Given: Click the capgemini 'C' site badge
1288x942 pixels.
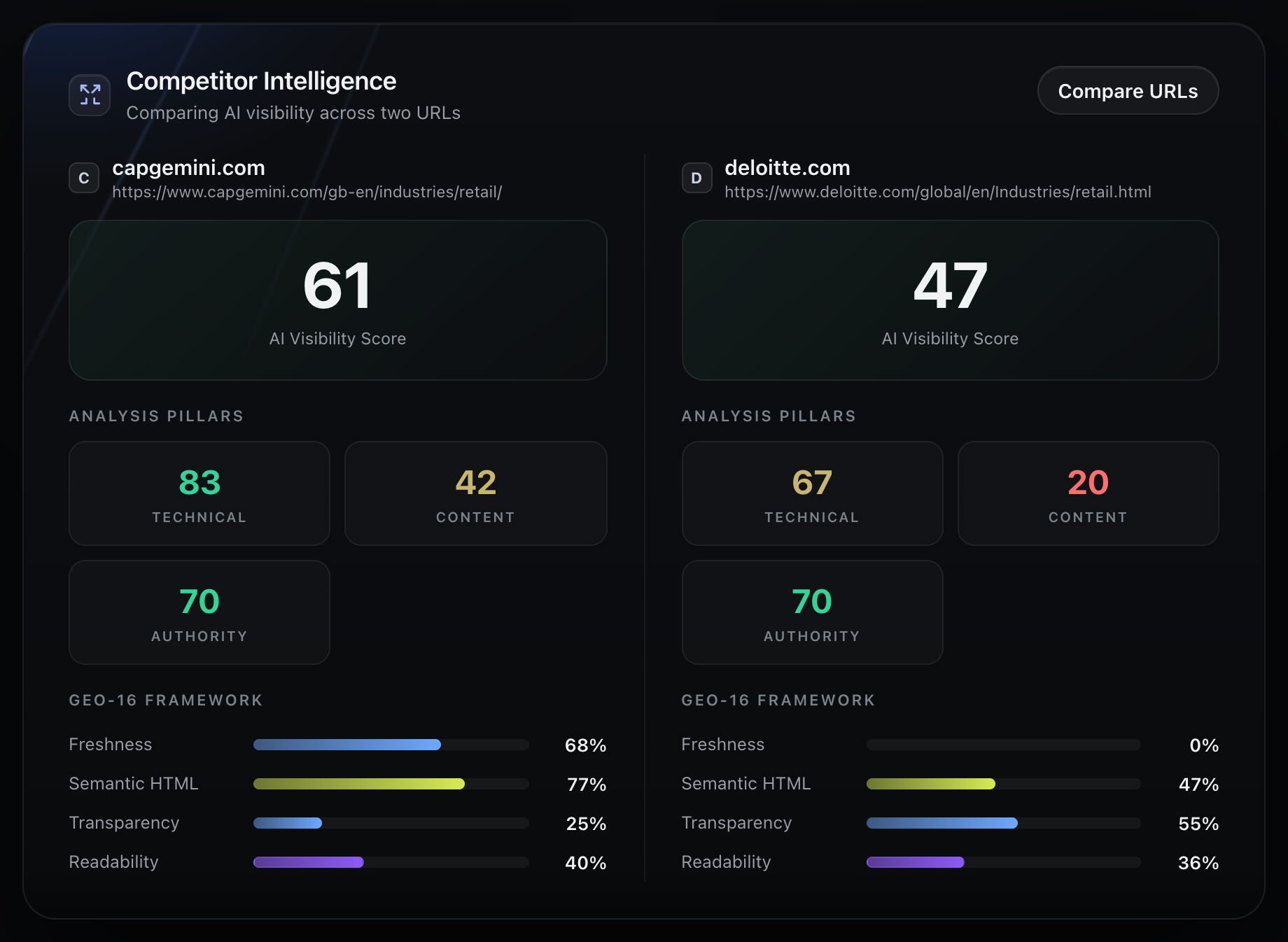Looking at the screenshot, I should (84, 178).
